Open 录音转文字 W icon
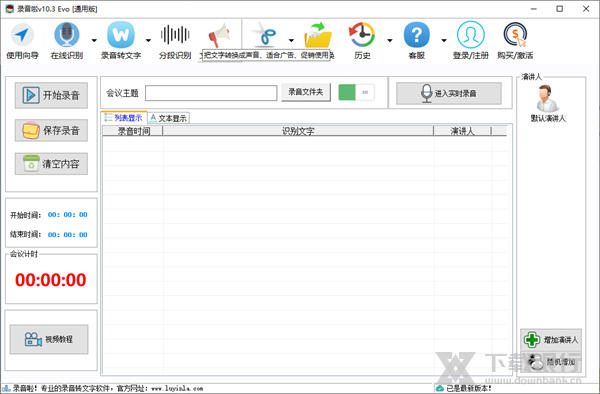The height and width of the screenshot is (394, 600). (x=121, y=34)
